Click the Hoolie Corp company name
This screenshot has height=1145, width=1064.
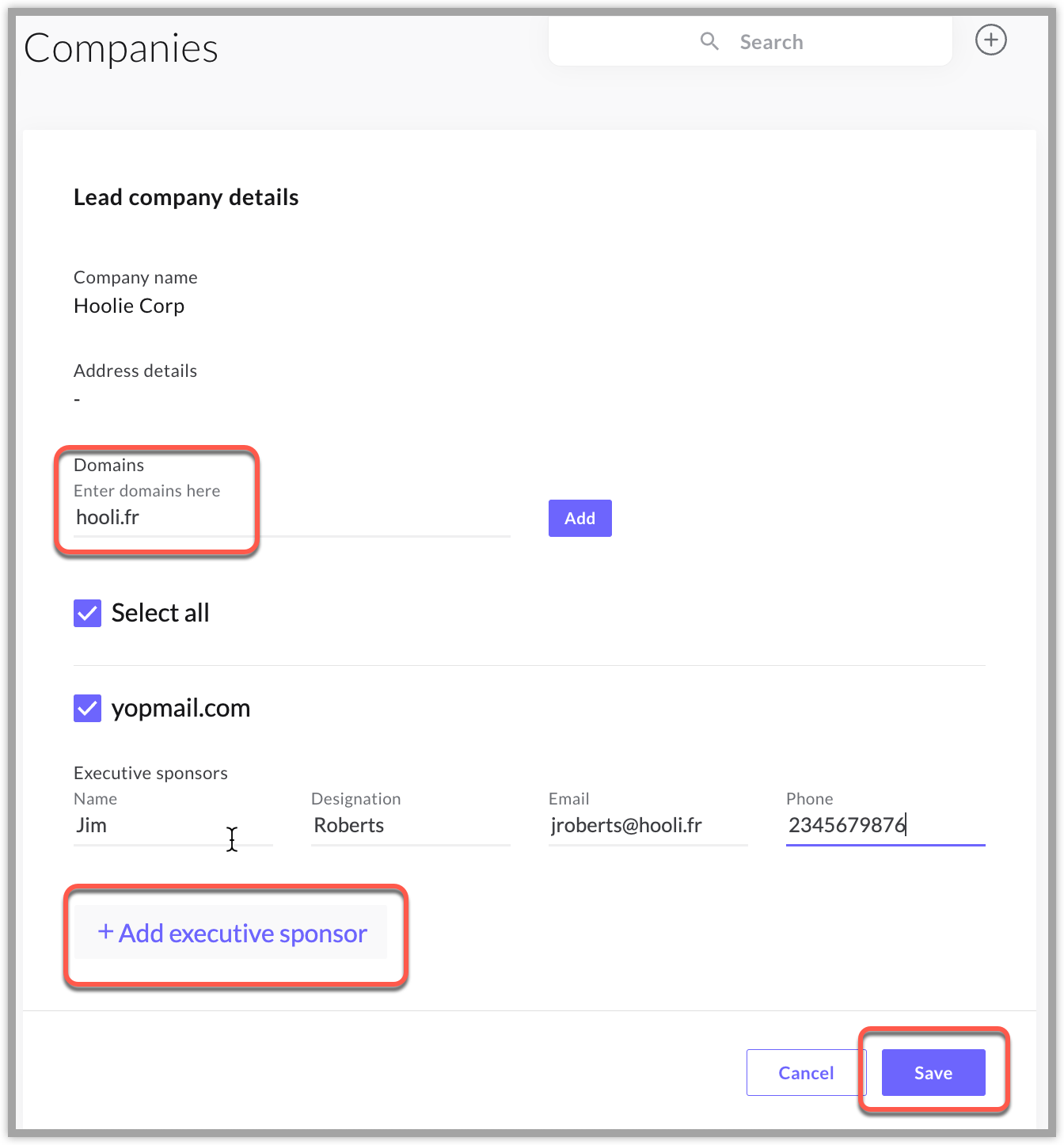129,306
